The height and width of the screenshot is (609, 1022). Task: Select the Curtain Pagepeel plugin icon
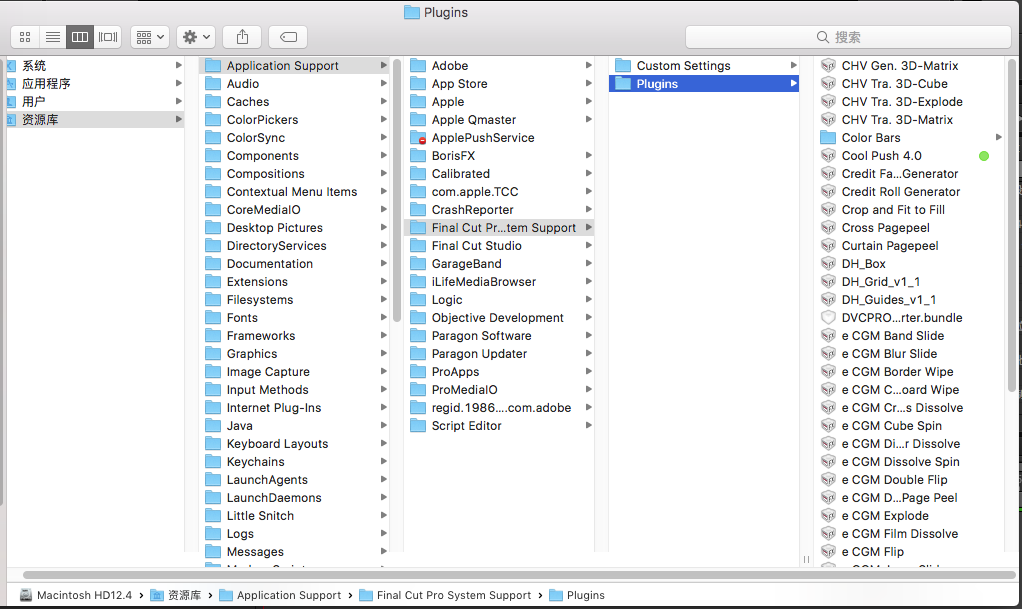[x=828, y=246]
